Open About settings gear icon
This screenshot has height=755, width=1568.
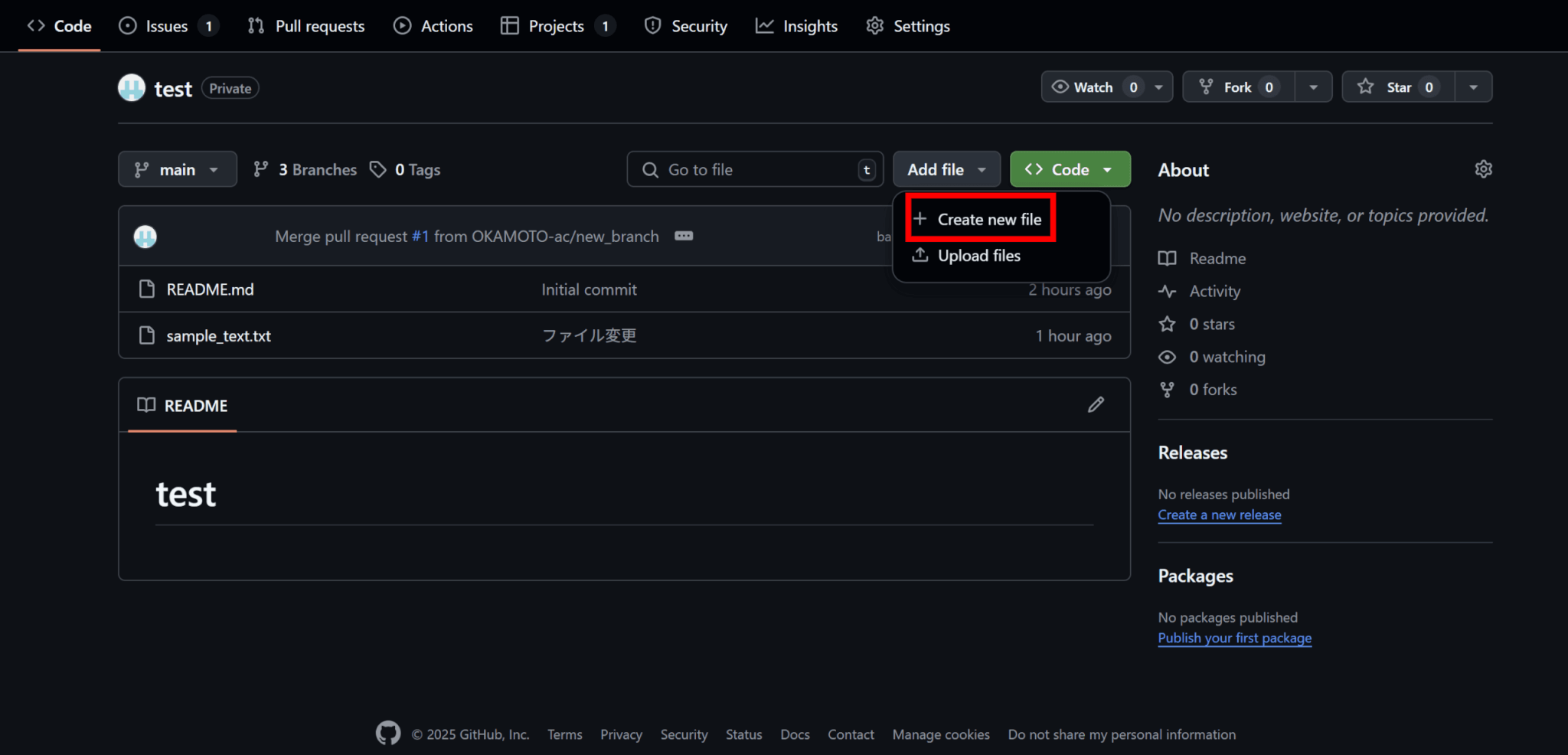click(x=1483, y=169)
